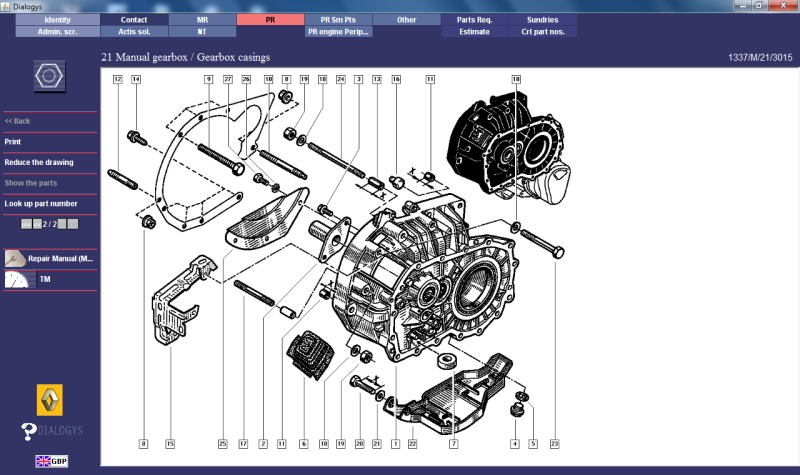800x475 pixels.
Task: Open the PR Sm Pts tab
Action: pos(338,19)
